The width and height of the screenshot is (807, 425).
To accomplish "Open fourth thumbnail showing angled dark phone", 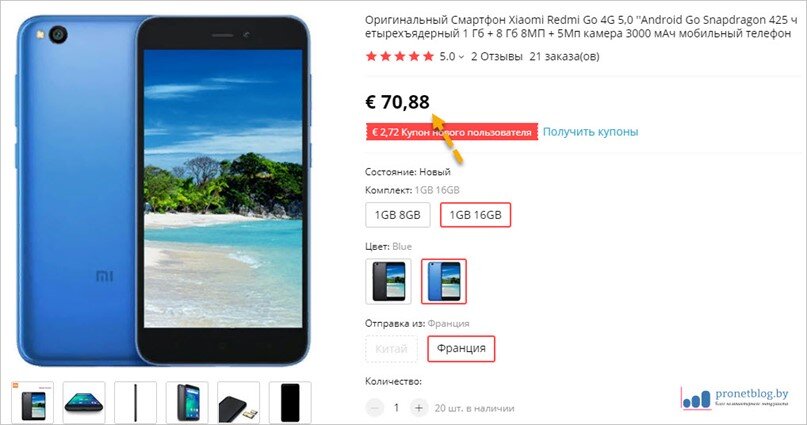I will click(x=187, y=402).
